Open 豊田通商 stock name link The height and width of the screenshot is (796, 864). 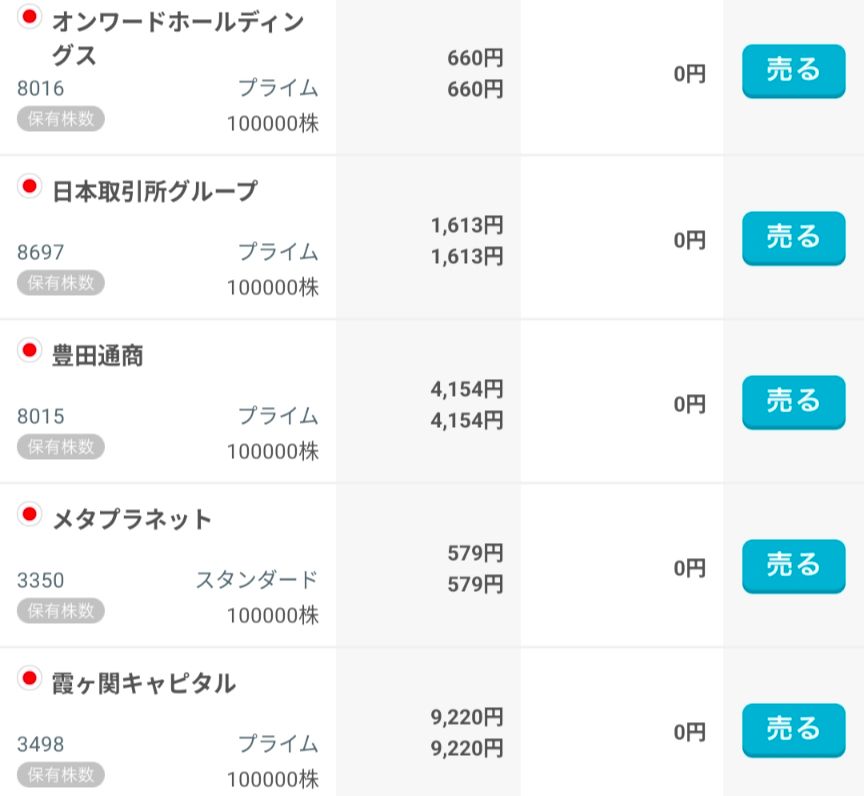pyautogui.click(x=97, y=355)
